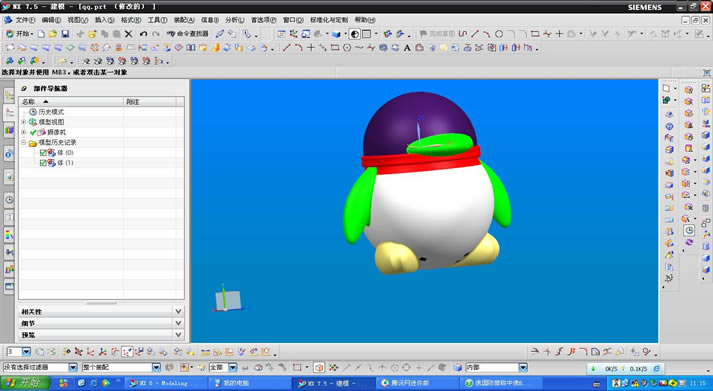Collapse the 模型历史记录 tree node

(x=24, y=142)
